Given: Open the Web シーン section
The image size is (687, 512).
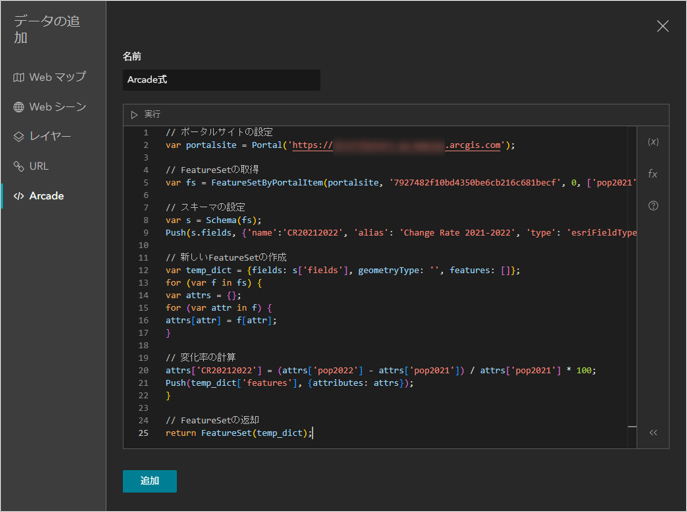Looking at the screenshot, I should [50, 107].
